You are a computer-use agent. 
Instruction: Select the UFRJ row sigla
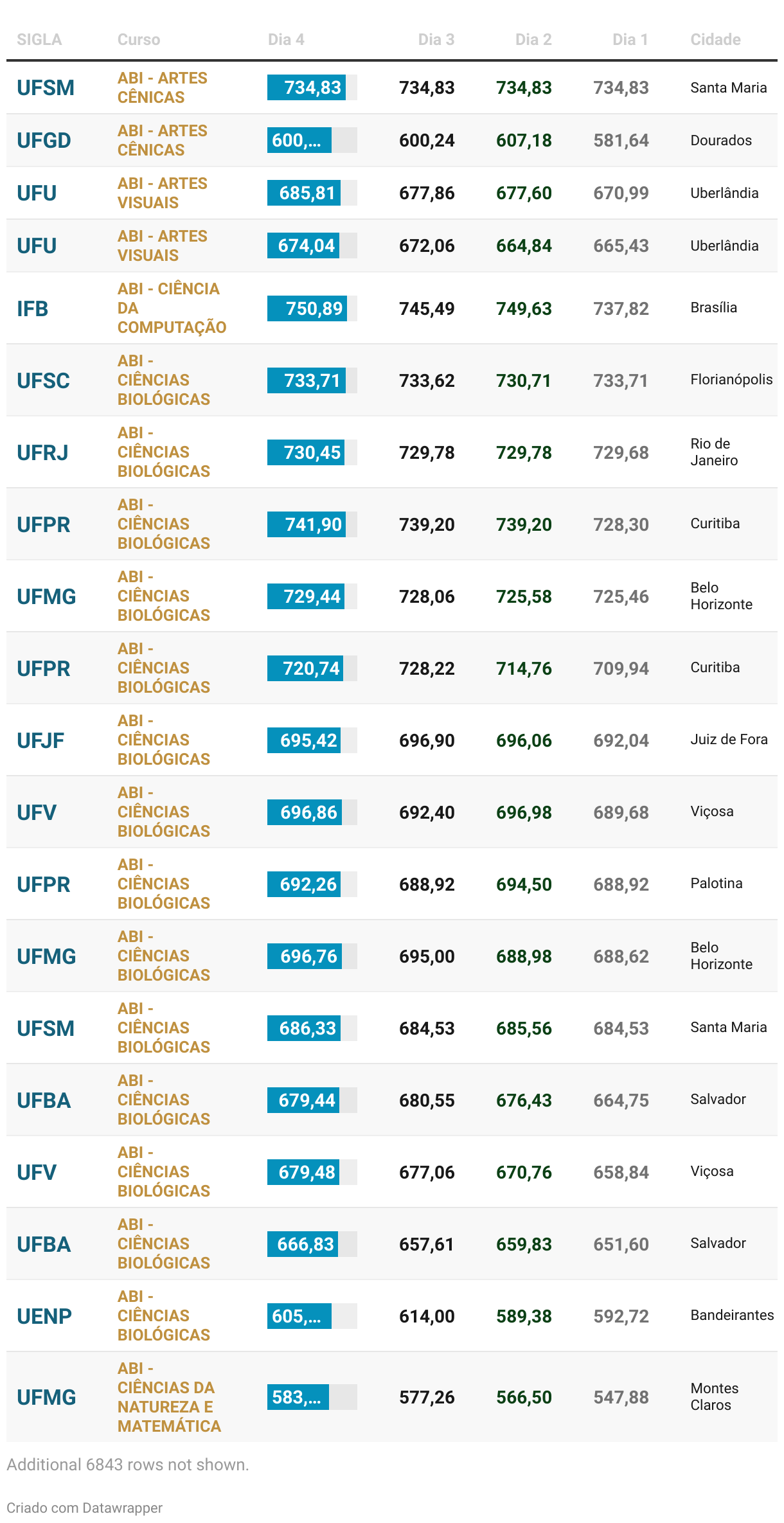pyautogui.click(x=42, y=452)
